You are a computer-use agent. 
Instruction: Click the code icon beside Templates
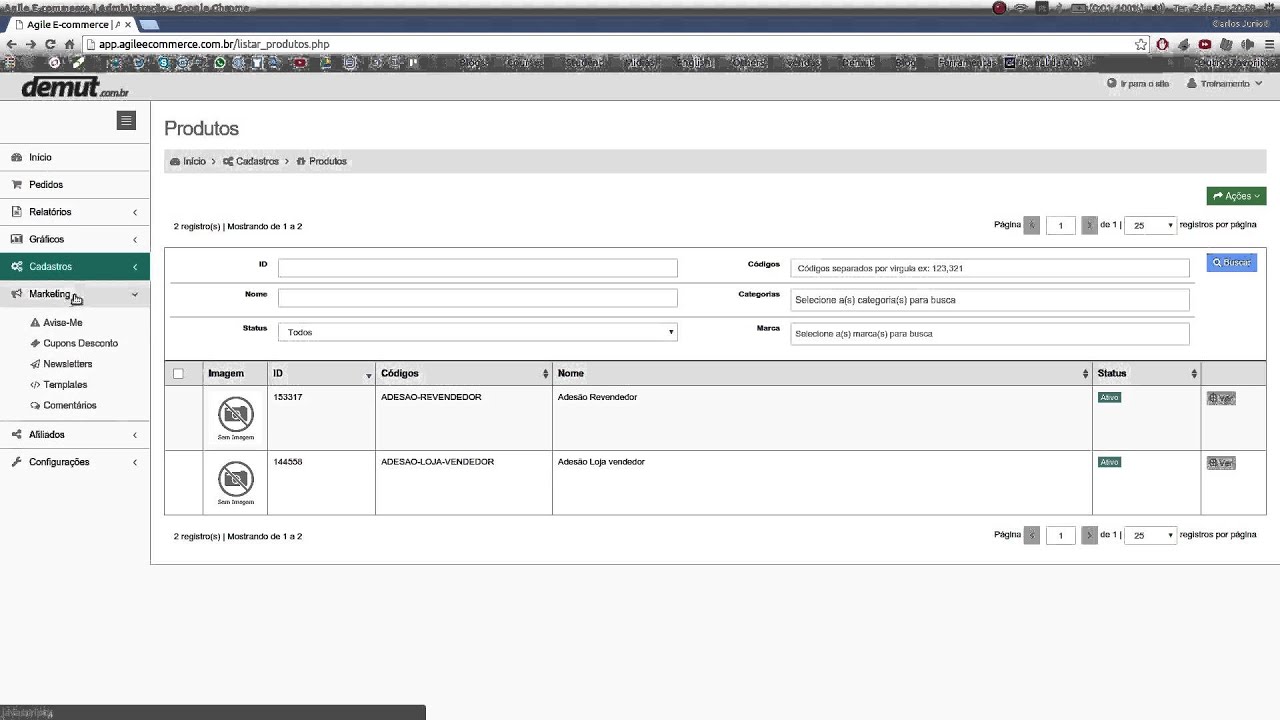[x=35, y=385]
